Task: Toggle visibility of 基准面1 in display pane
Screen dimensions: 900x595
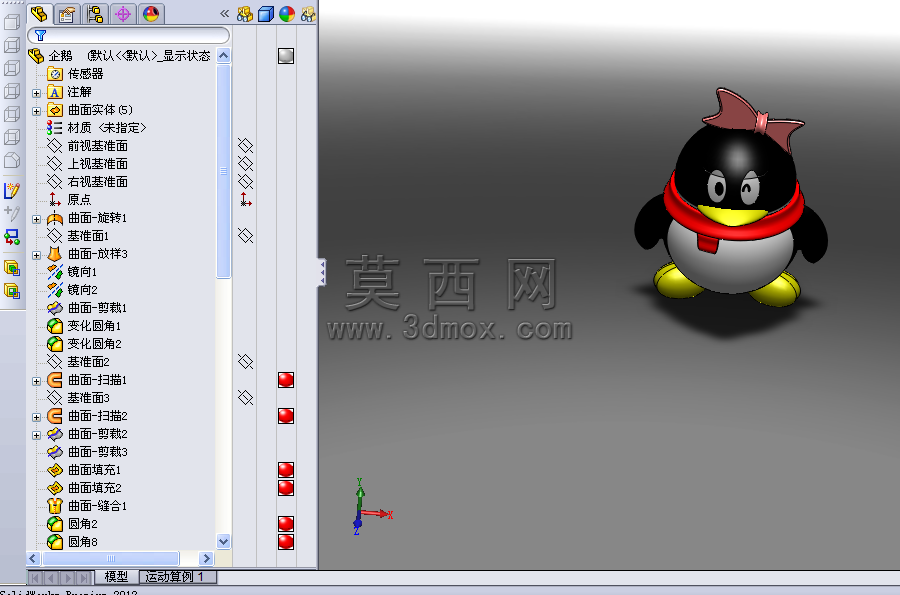Action: coord(246,236)
